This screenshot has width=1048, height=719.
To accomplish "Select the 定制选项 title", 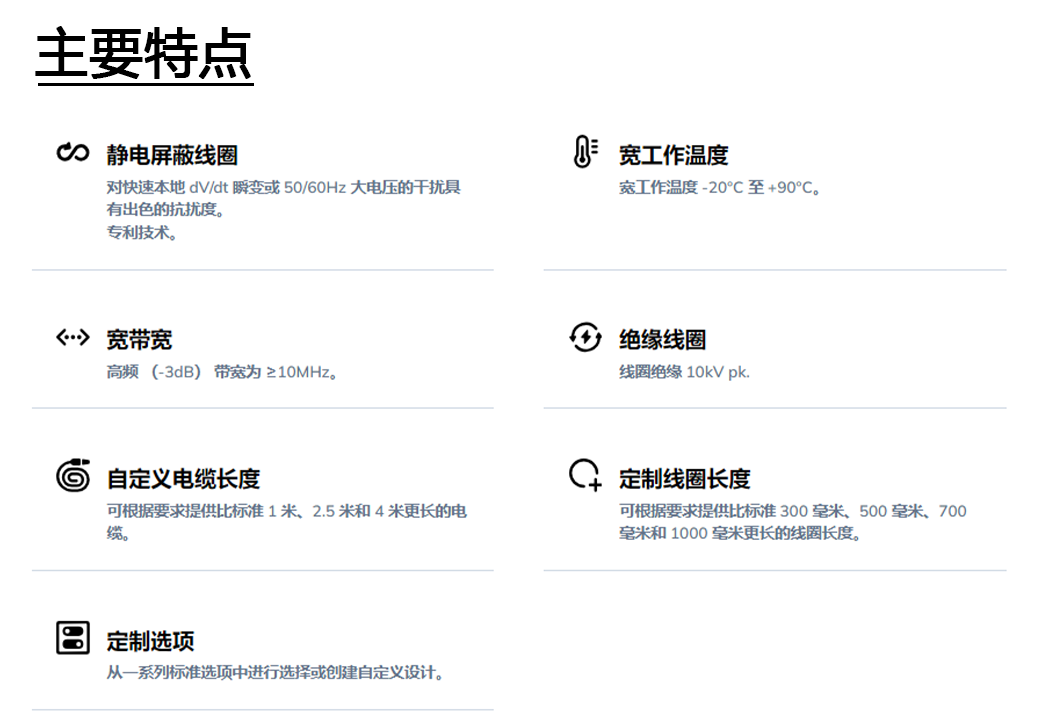I will [x=150, y=641].
